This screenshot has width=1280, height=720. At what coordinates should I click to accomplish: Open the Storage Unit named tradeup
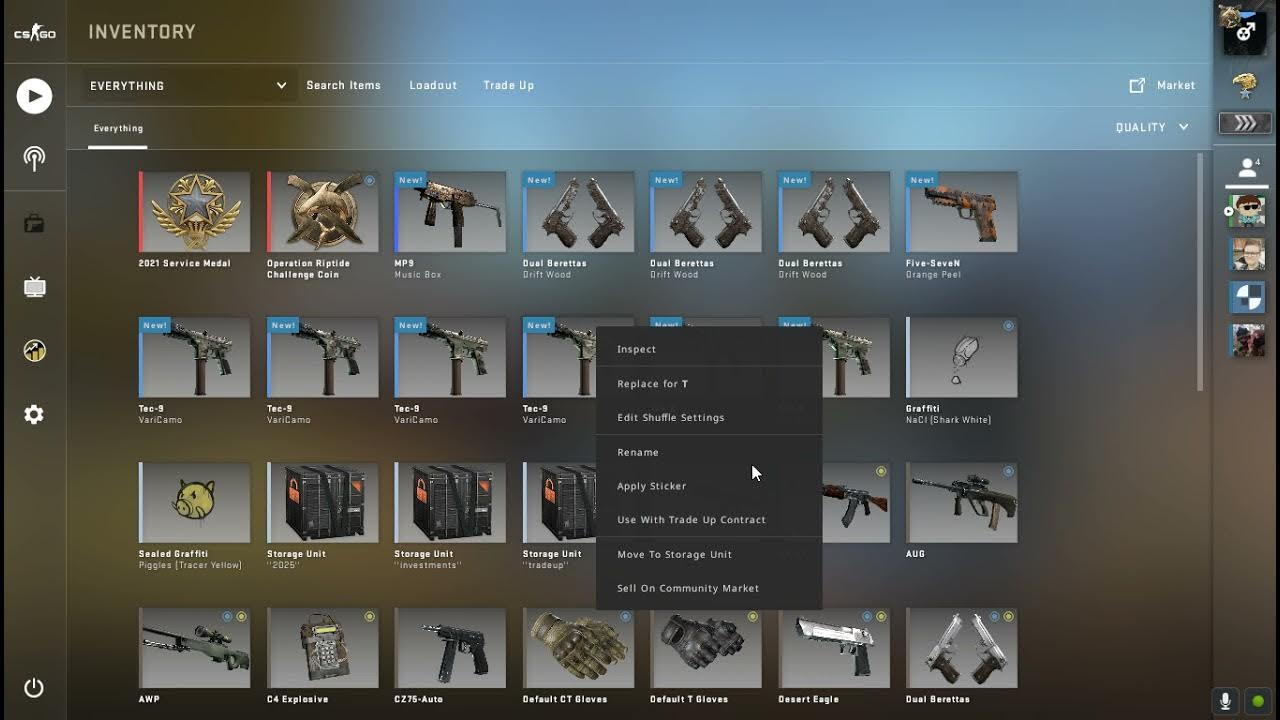coord(560,503)
